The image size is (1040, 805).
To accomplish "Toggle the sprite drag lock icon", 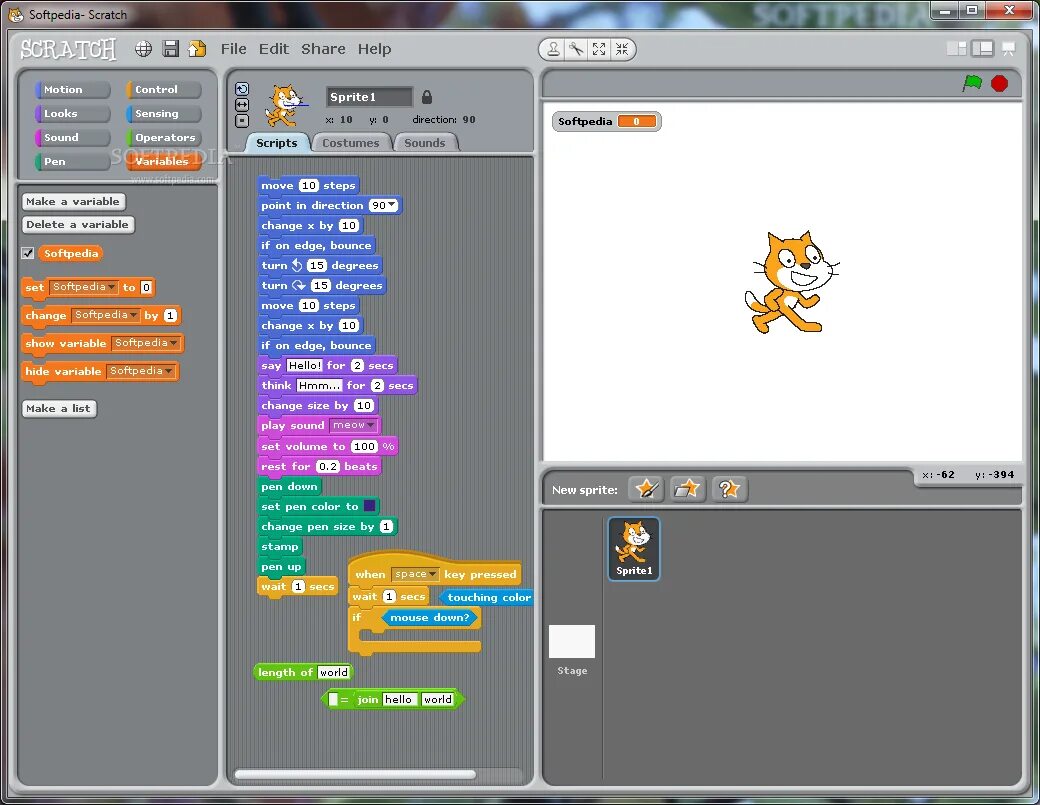I will coord(426,97).
